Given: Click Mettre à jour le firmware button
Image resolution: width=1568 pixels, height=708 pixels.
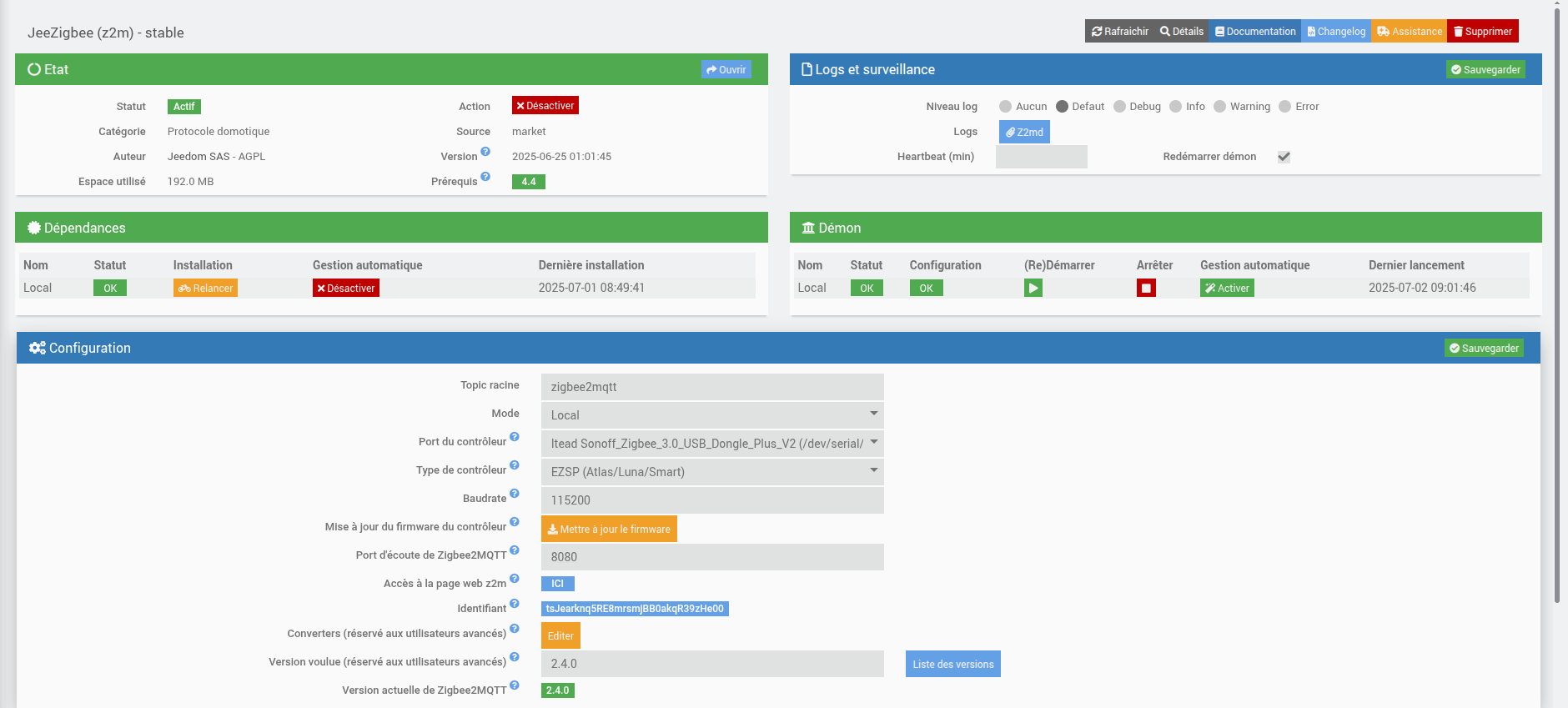Looking at the screenshot, I should click(x=609, y=529).
